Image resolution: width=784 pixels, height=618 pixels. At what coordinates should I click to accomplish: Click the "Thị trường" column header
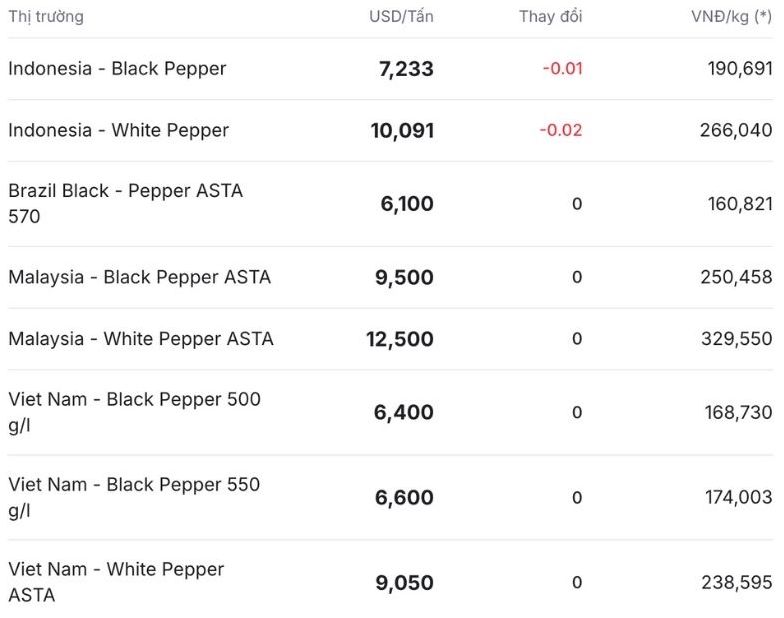pyautogui.click(x=46, y=16)
